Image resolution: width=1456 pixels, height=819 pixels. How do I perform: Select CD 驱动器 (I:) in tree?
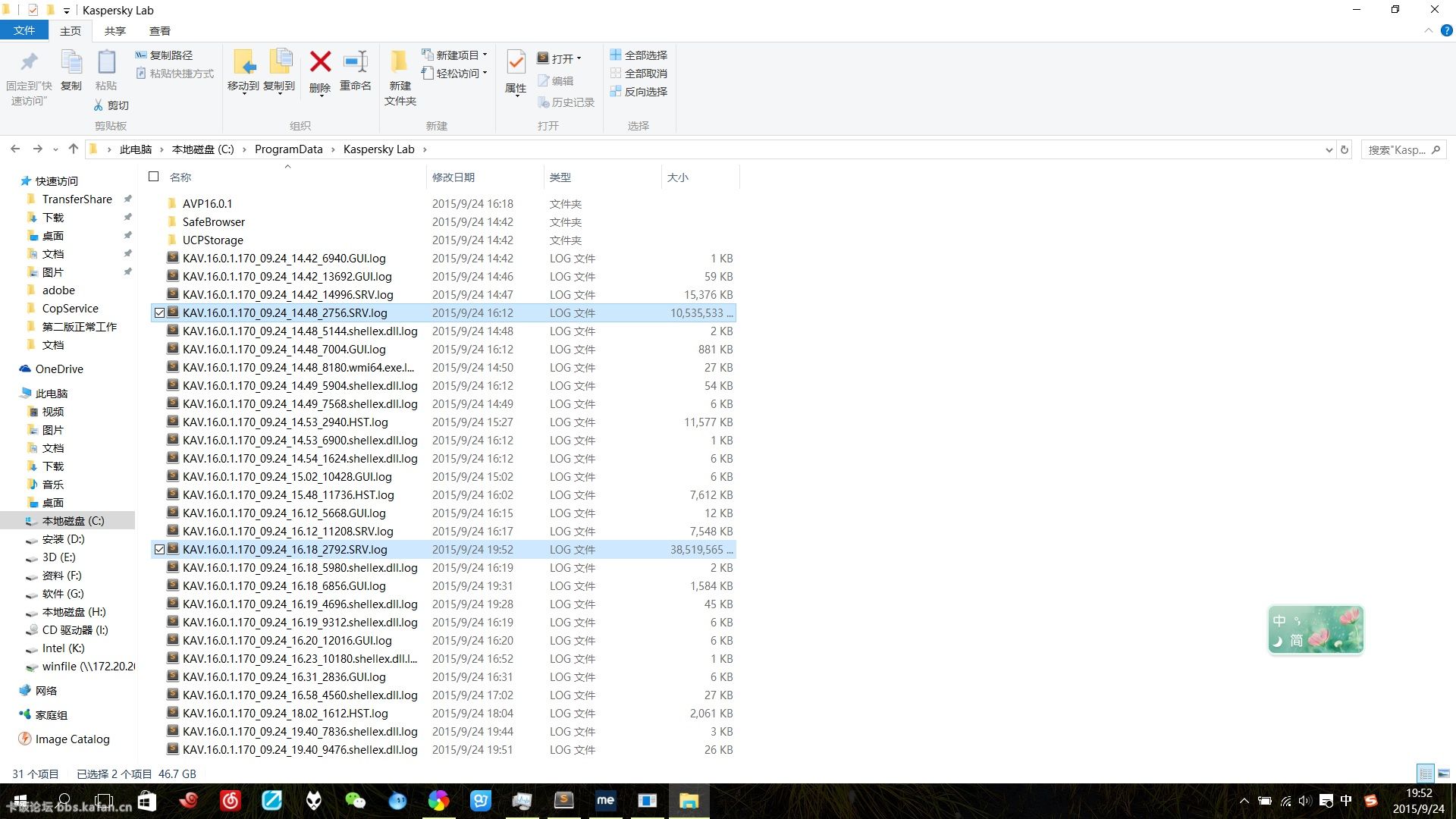(x=75, y=630)
